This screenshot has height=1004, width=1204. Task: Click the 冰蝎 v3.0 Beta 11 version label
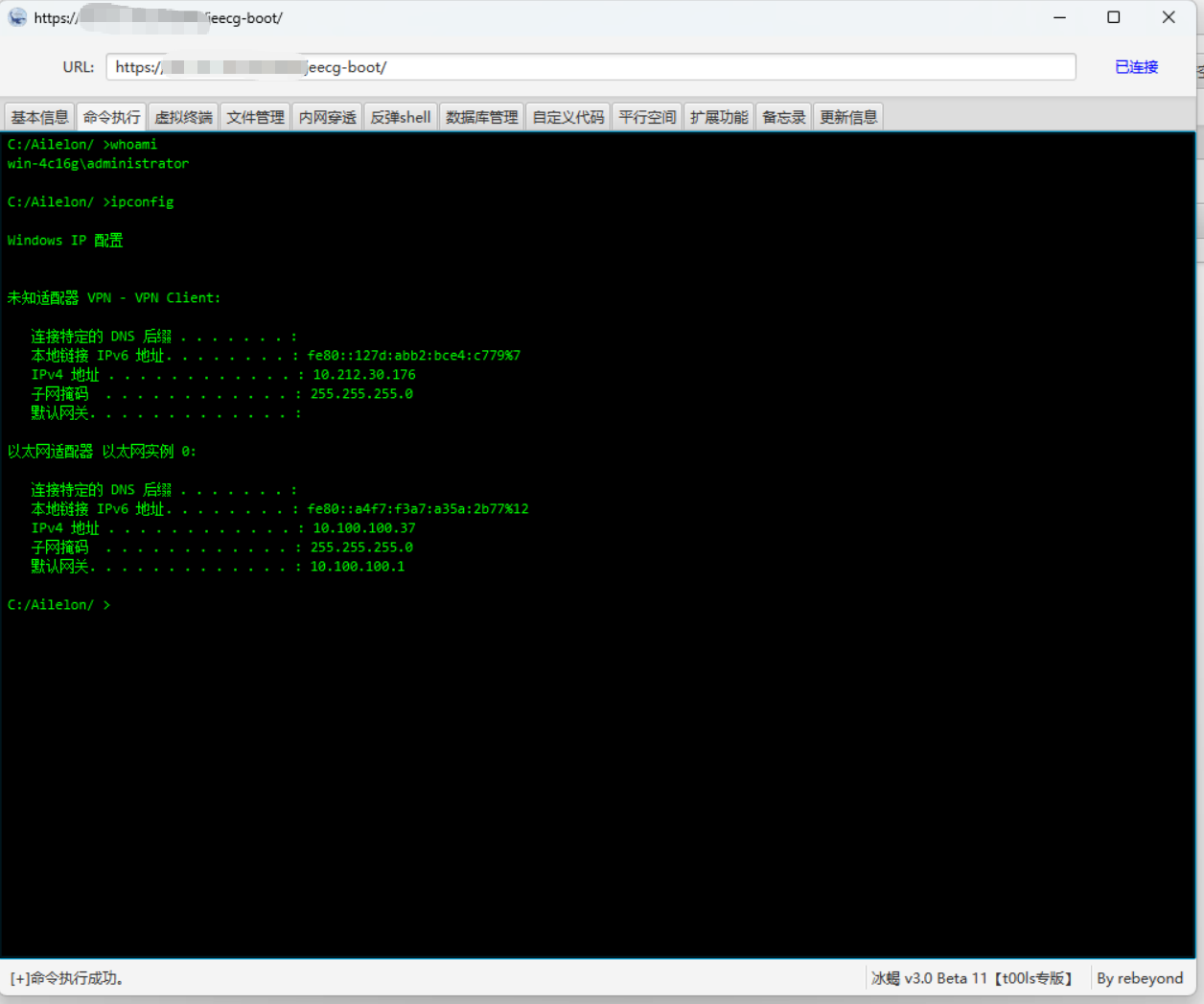pyautogui.click(x=970, y=978)
